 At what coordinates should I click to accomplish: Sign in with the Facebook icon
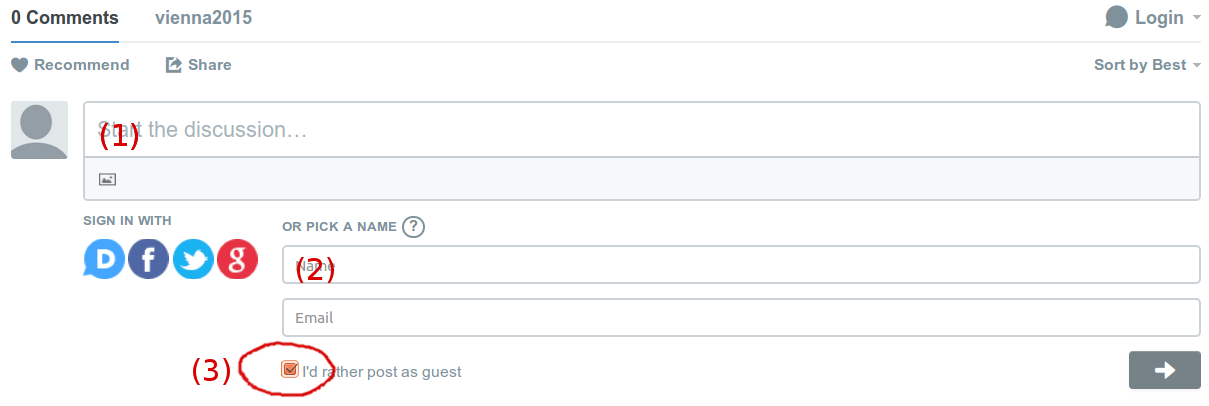coord(148,259)
